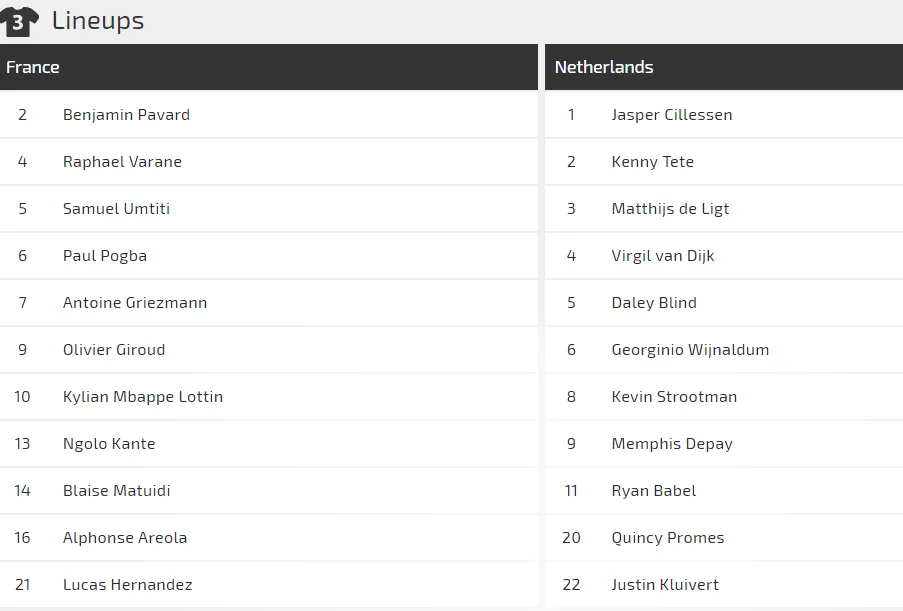This screenshot has width=903, height=611.
Task: Select Ngolo Kante from the lineup
Action: click(109, 444)
